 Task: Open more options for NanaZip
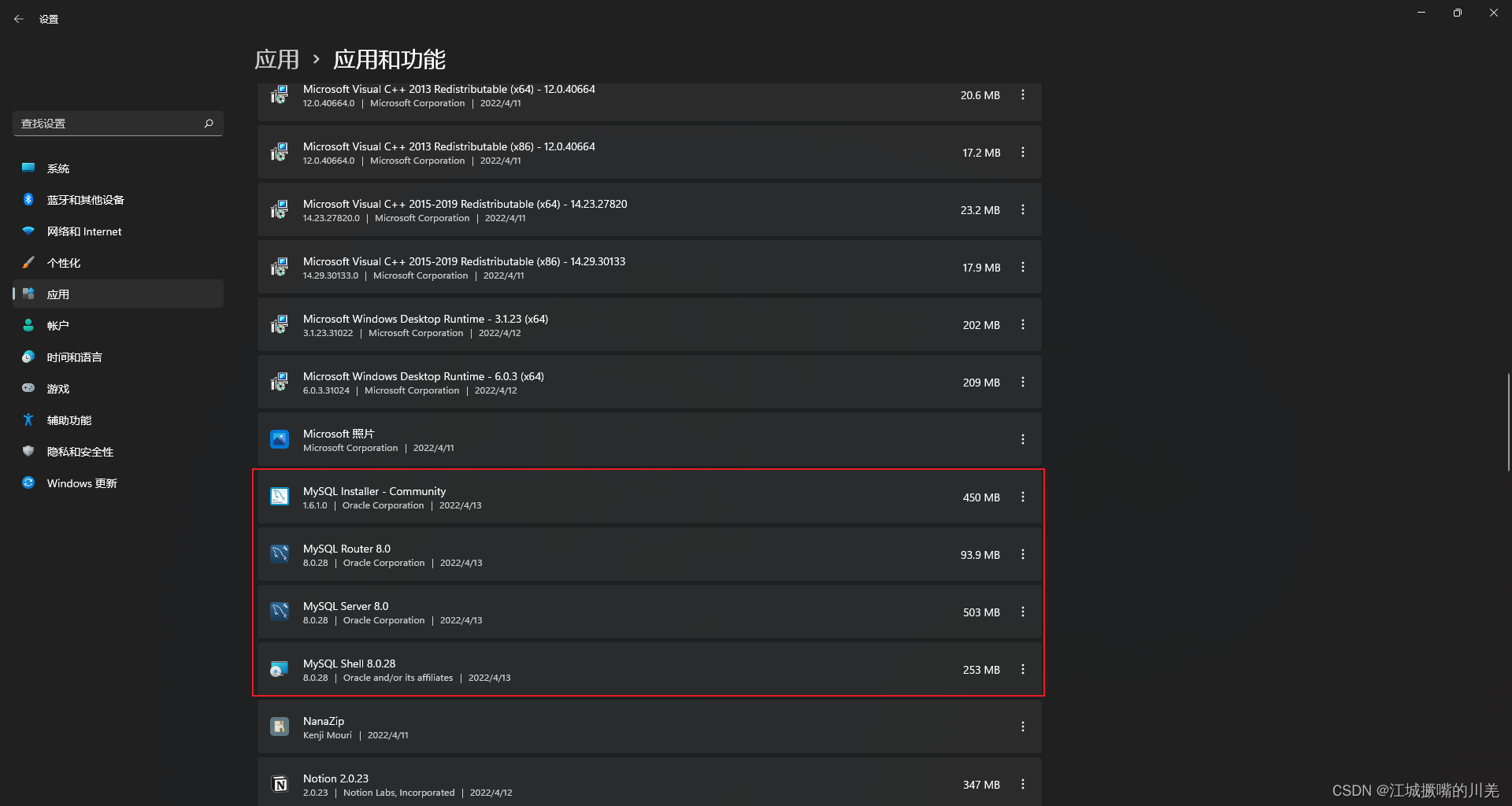pos(1023,727)
